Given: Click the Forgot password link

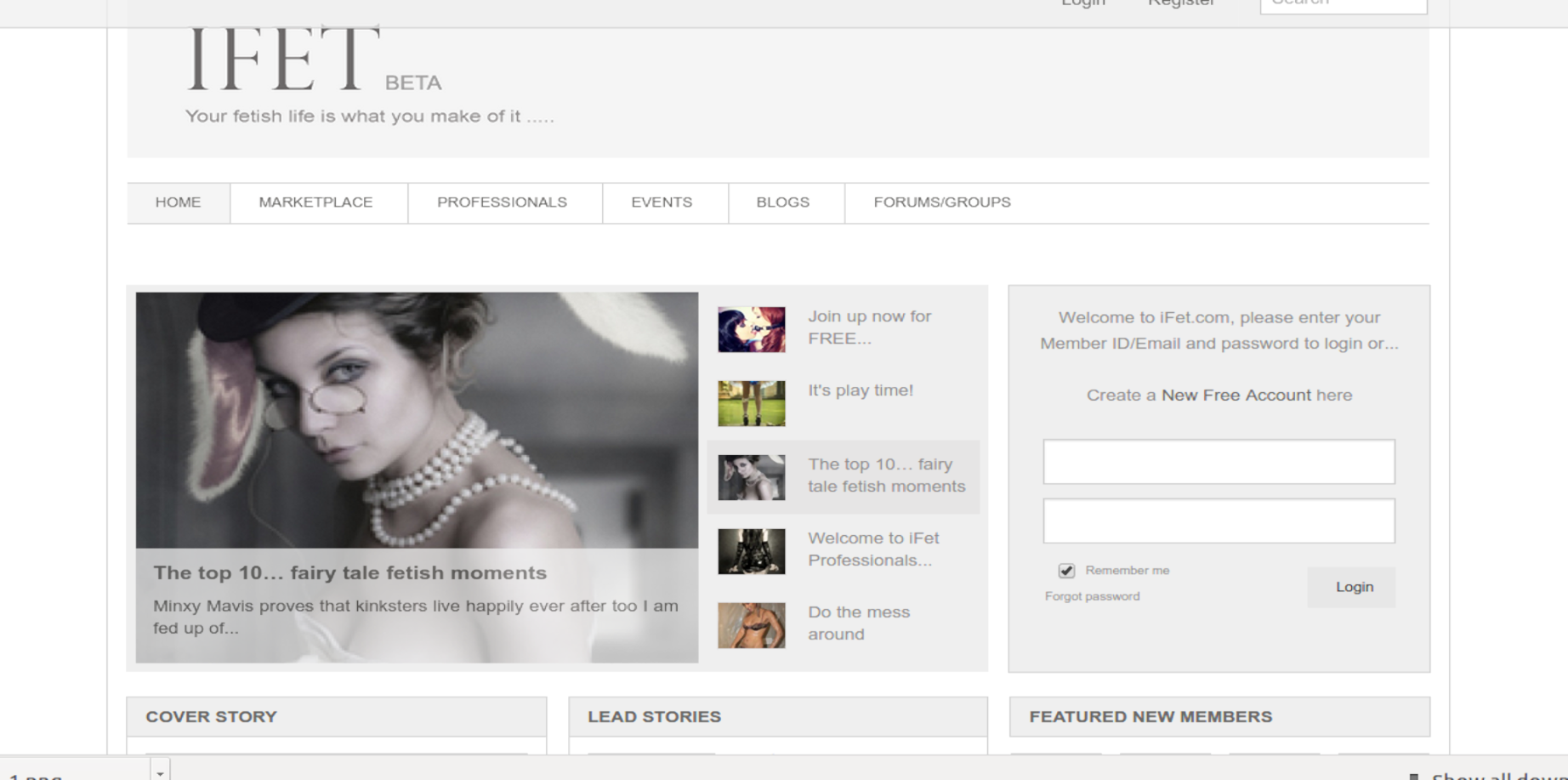Looking at the screenshot, I should click(x=1092, y=596).
